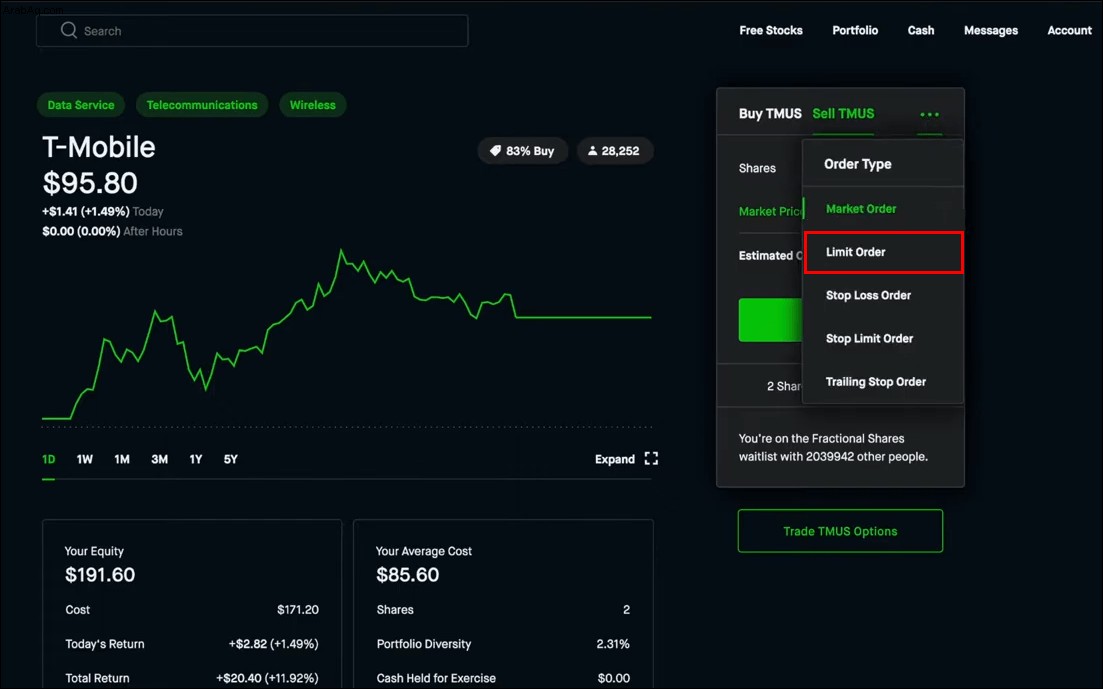Open Messages from the top navigation

tap(990, 30)
